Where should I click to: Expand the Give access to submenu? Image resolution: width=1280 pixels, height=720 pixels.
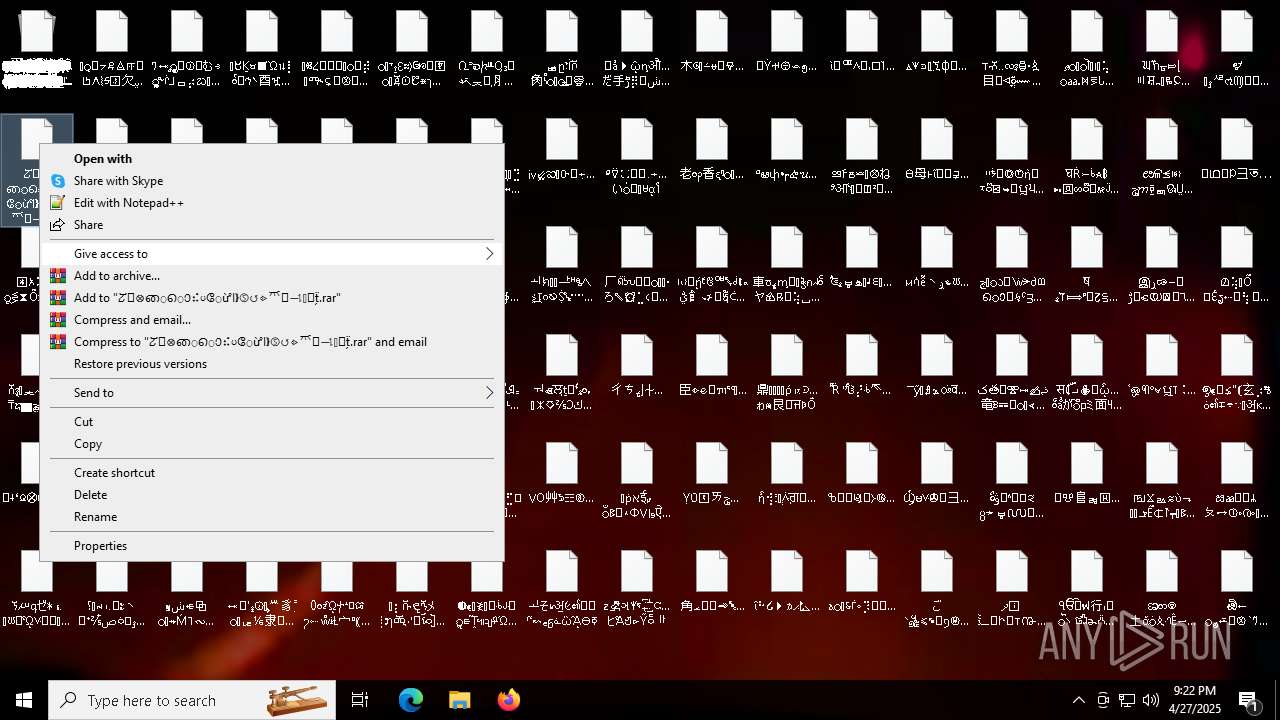pyautogui.click(x=271, y=254)
